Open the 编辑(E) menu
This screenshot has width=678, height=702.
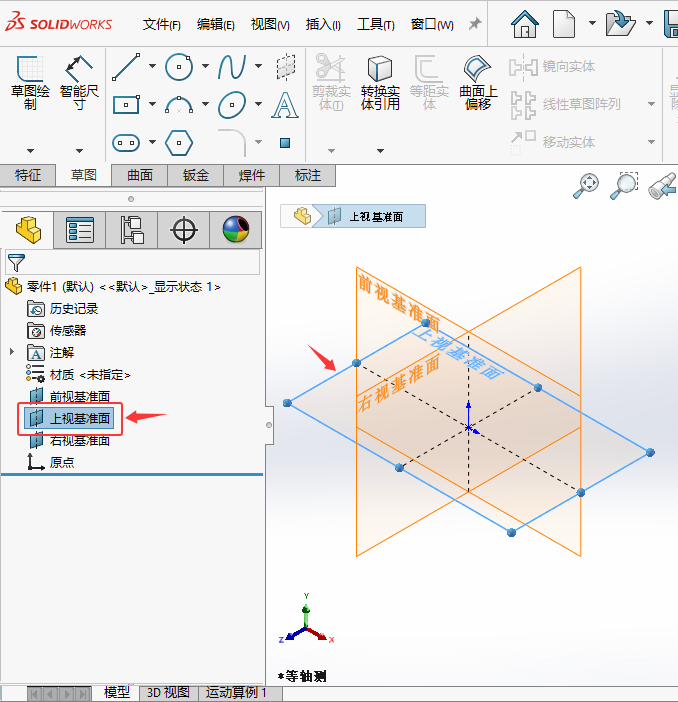coord(215,24)
